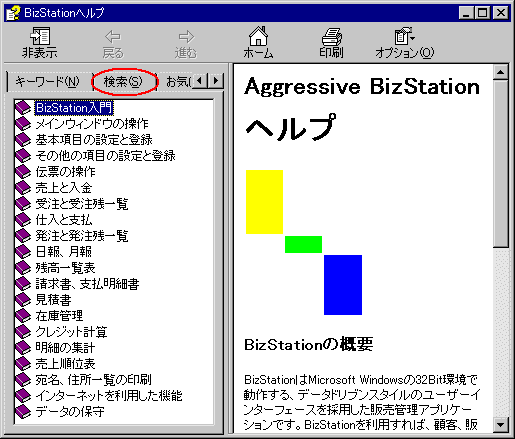Screen dimensions: 515x439
Task: Click the 戻る (Back) arrow icon
Action: pos(113,37)
